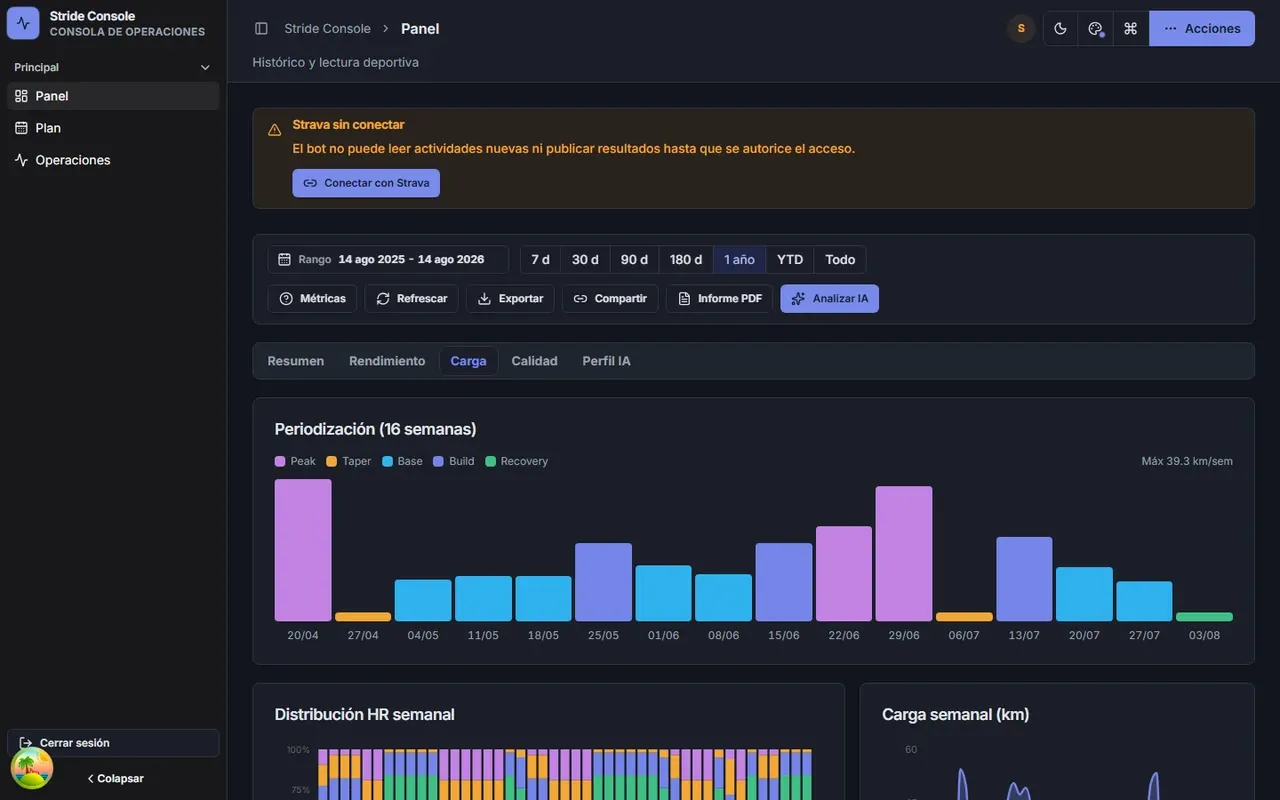Click the Peak bar above 22/06
The width and height of the screenshot is (1280, 800).
844,574
